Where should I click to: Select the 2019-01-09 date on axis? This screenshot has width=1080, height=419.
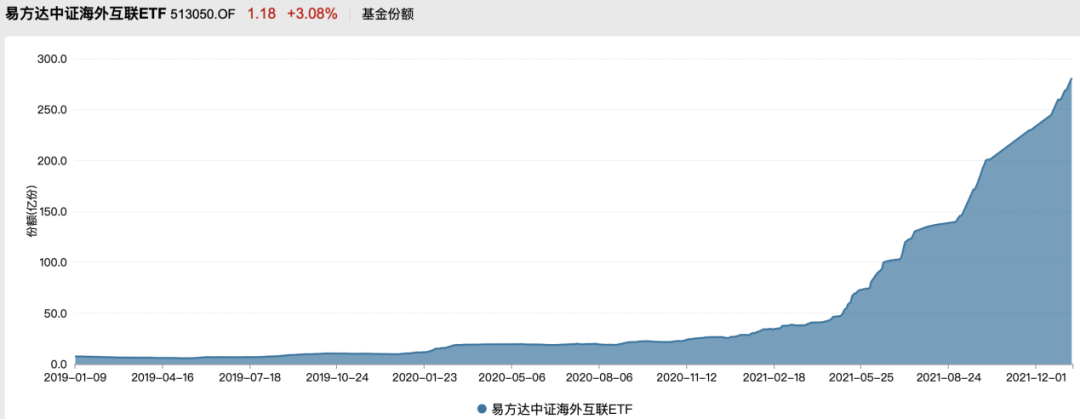[x=74, y=378]
